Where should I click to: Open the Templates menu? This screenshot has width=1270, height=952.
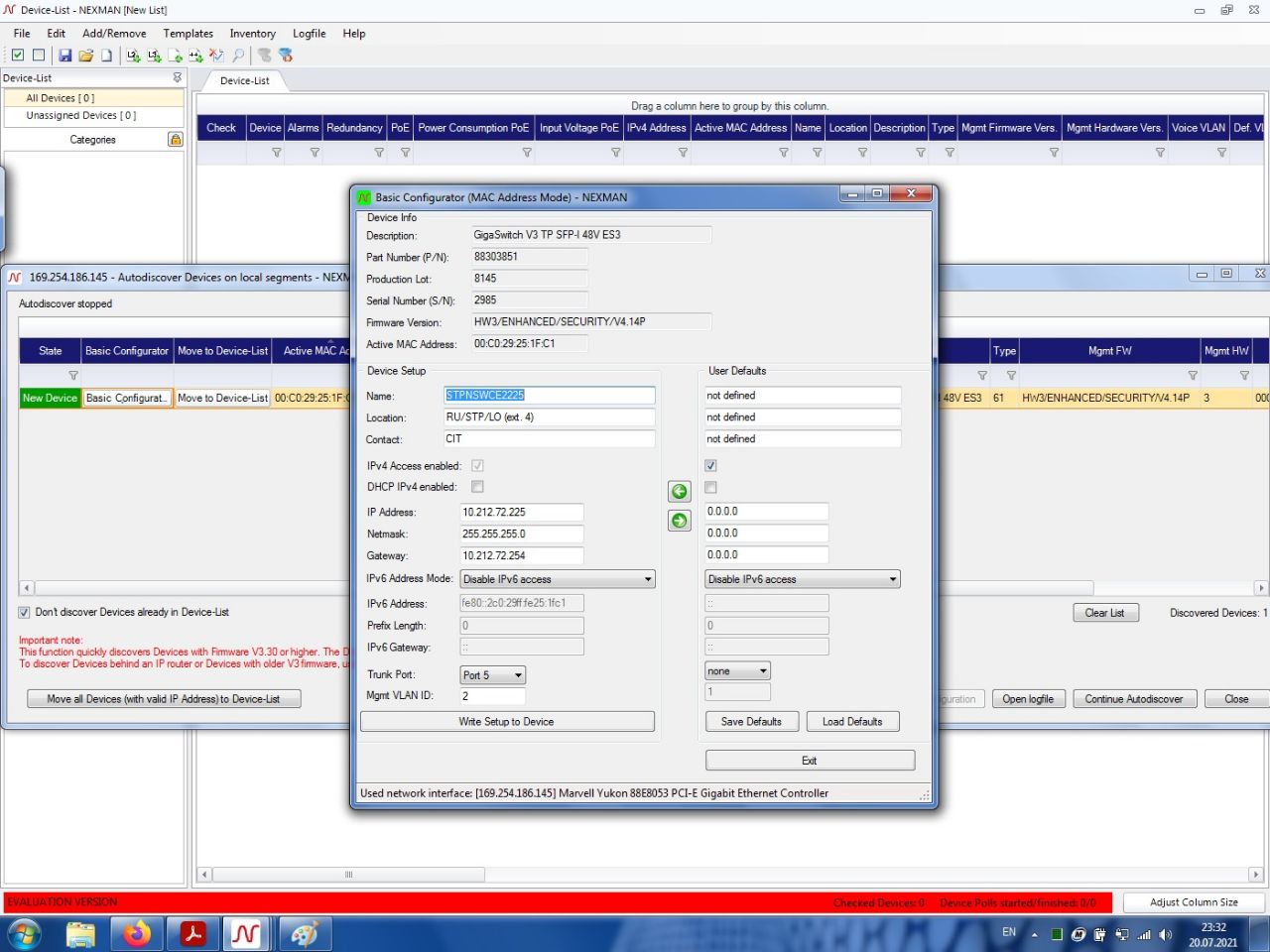189,34
